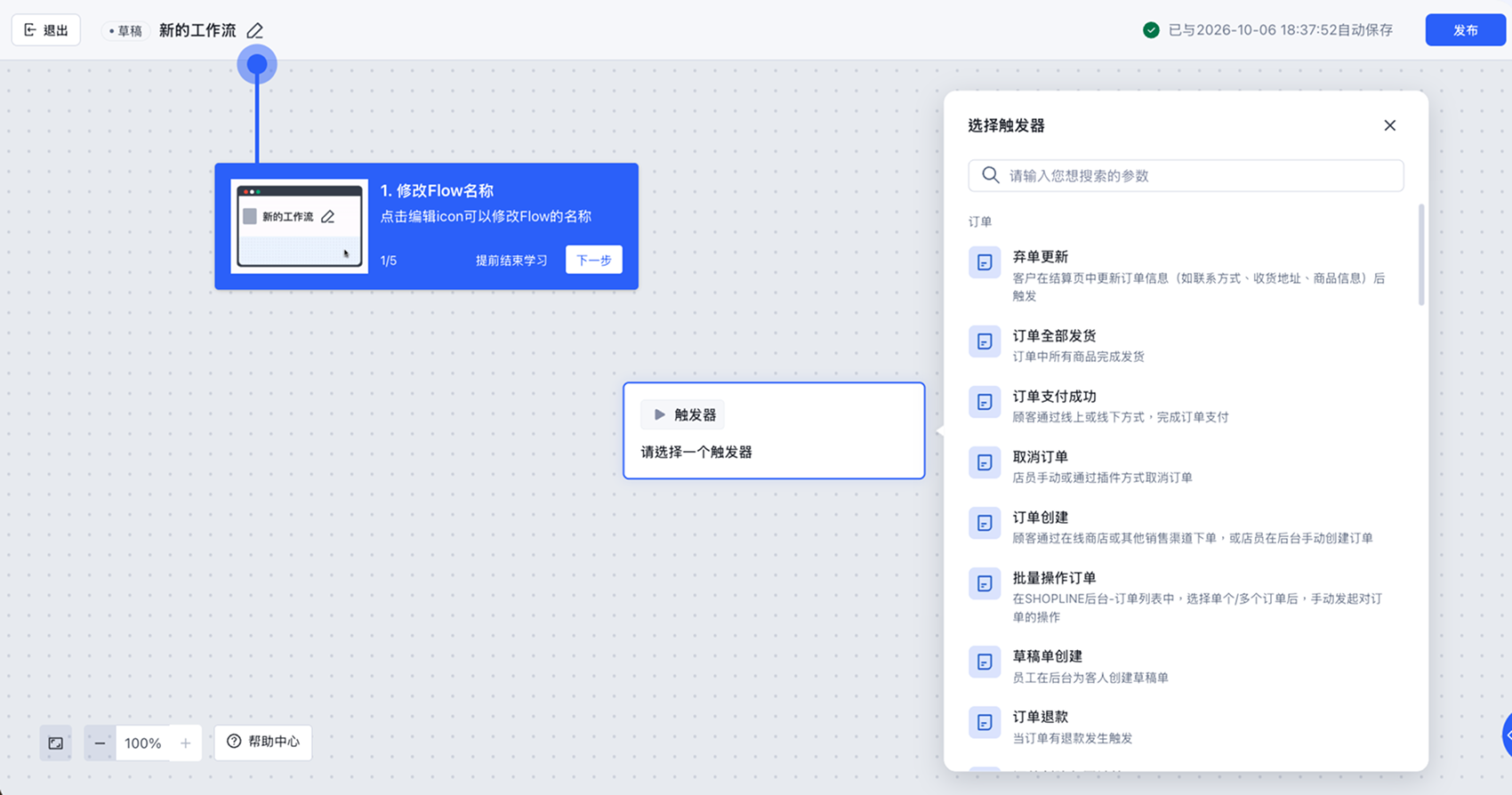Click the 退出 exit button
Screen dimensions: 1512x795
tap(46, 30)
